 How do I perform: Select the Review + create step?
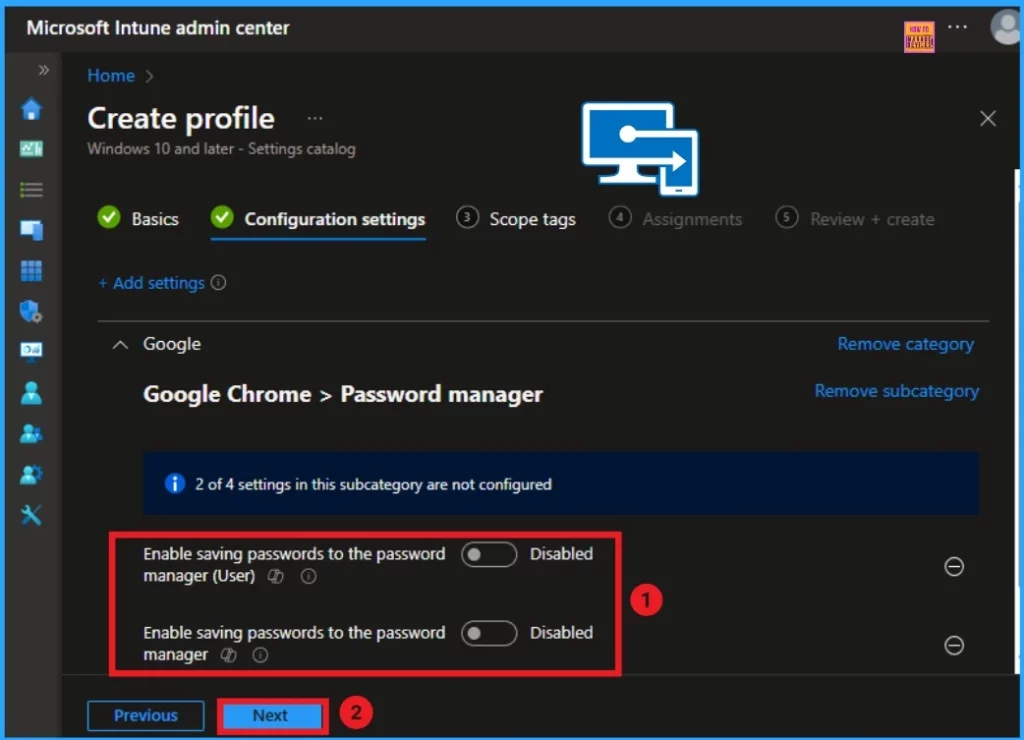pyautogui.click(x=855, y=219)
